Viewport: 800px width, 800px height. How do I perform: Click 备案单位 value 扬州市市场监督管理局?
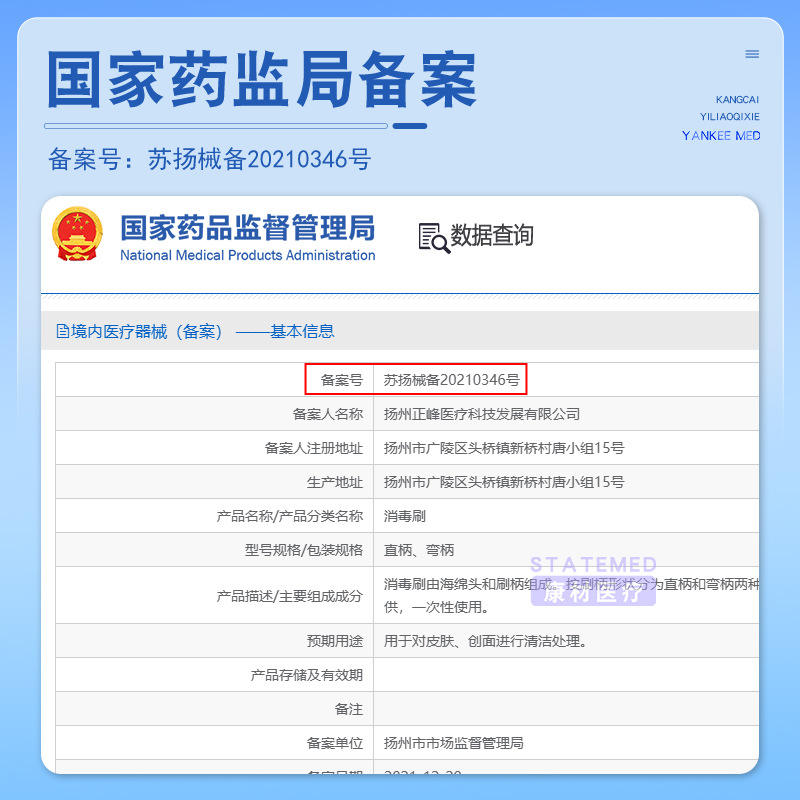[454, 743]
